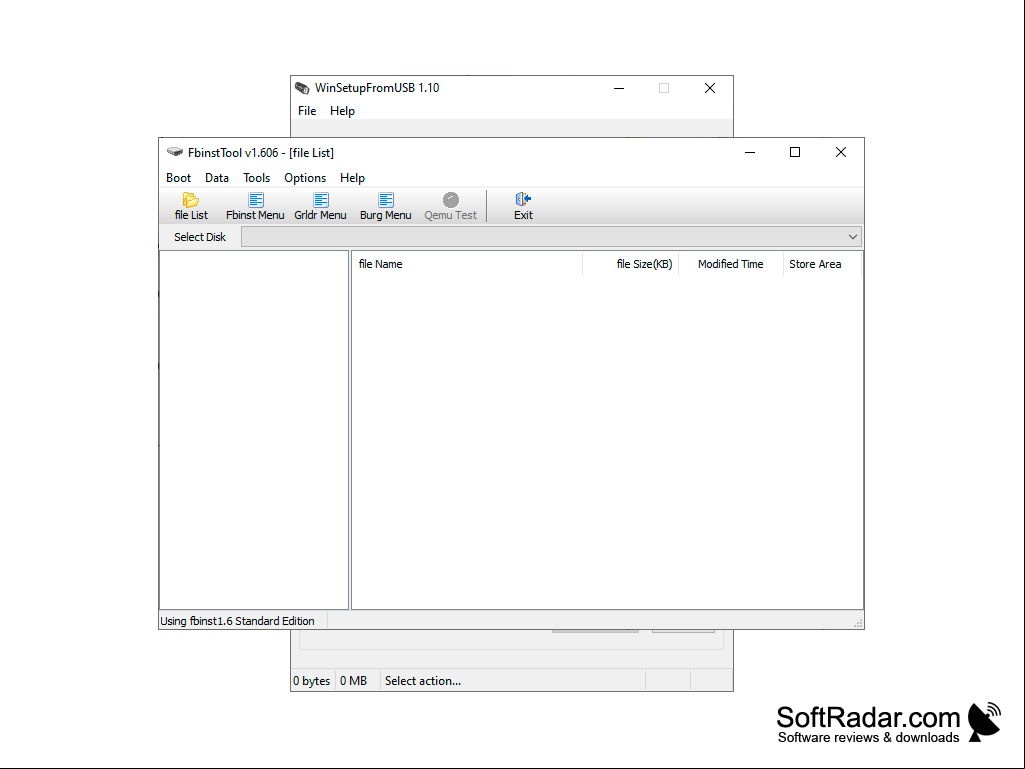Sort by the file Name column header
Screen dimensions: 1025x769
click(467, 264)
